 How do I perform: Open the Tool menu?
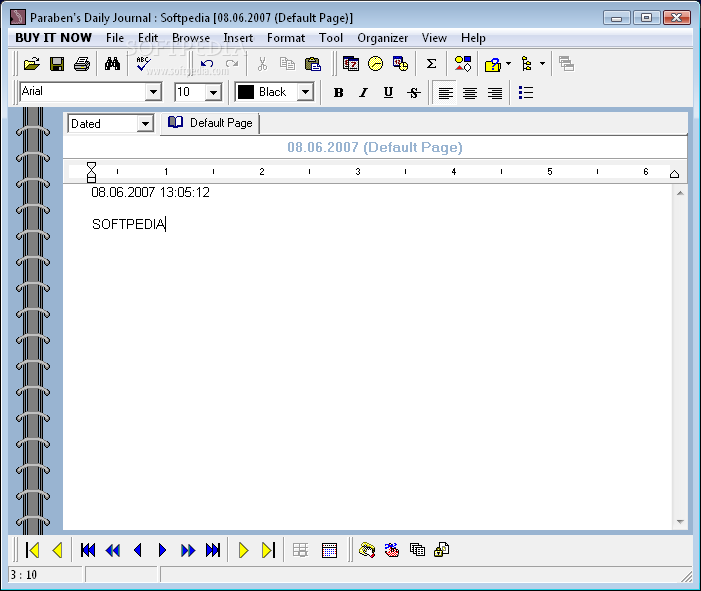click(x=331, y=38)
